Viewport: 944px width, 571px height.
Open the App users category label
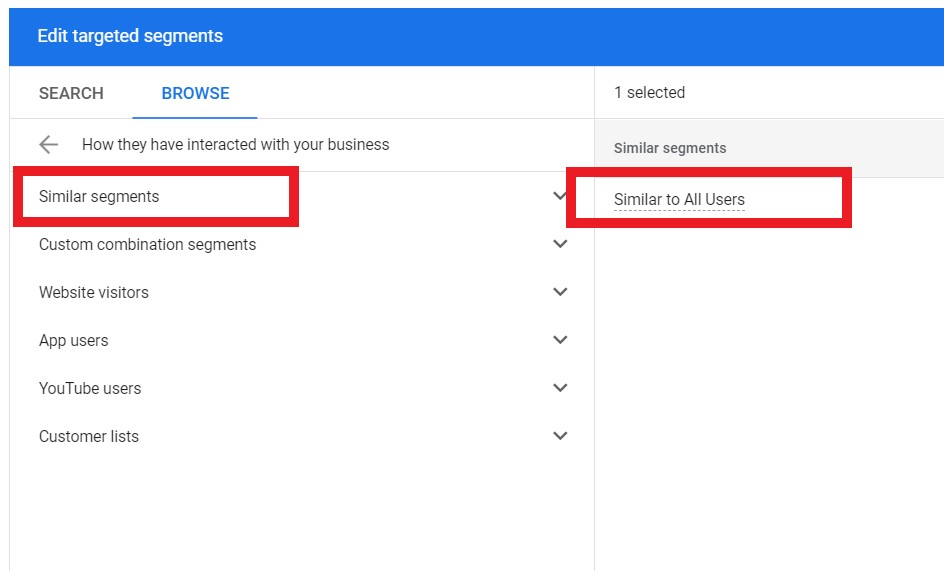(x=73, y=340)
